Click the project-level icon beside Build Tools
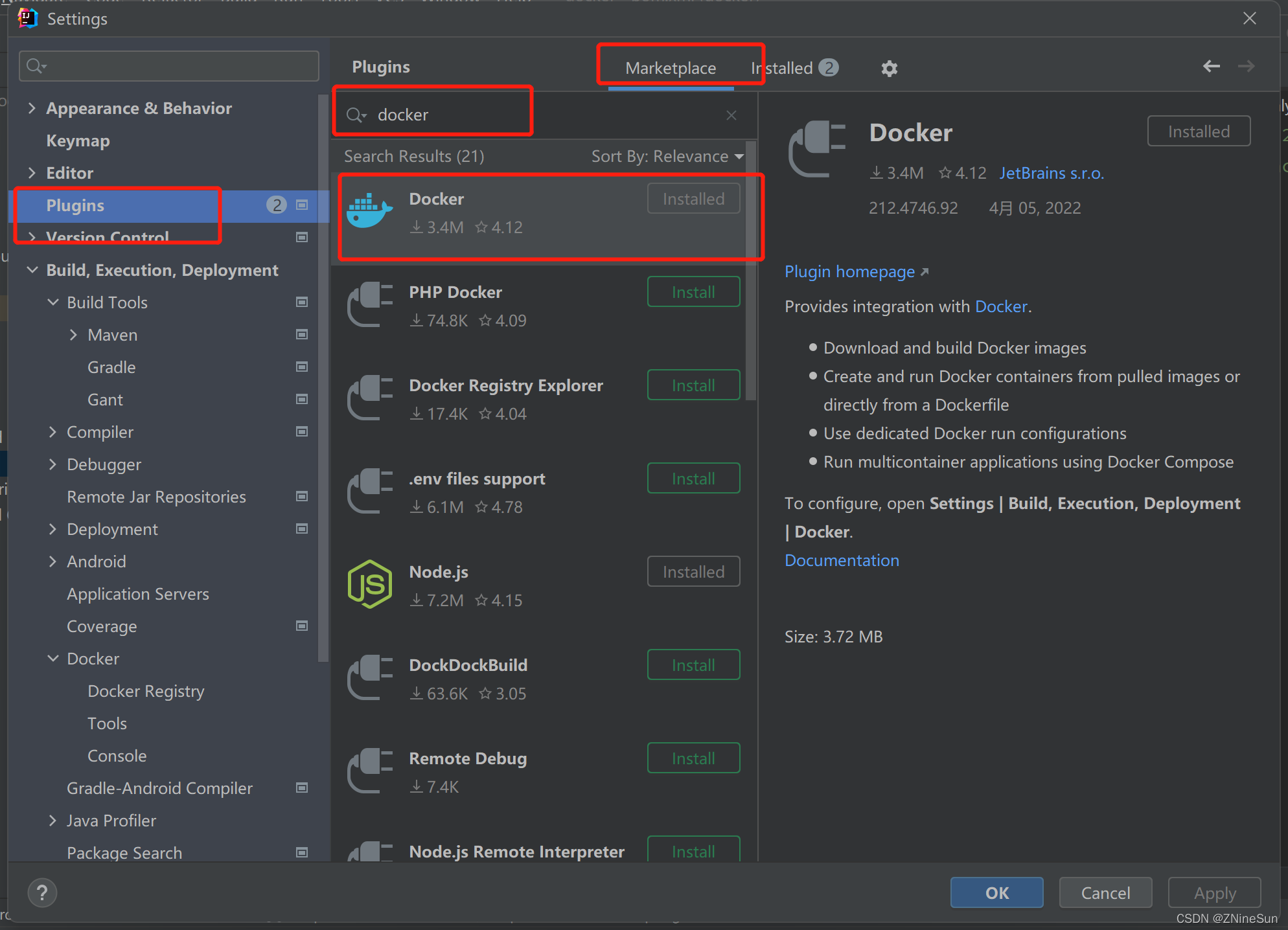This screenshot has width=1288, height=930. tap(302, 302)
